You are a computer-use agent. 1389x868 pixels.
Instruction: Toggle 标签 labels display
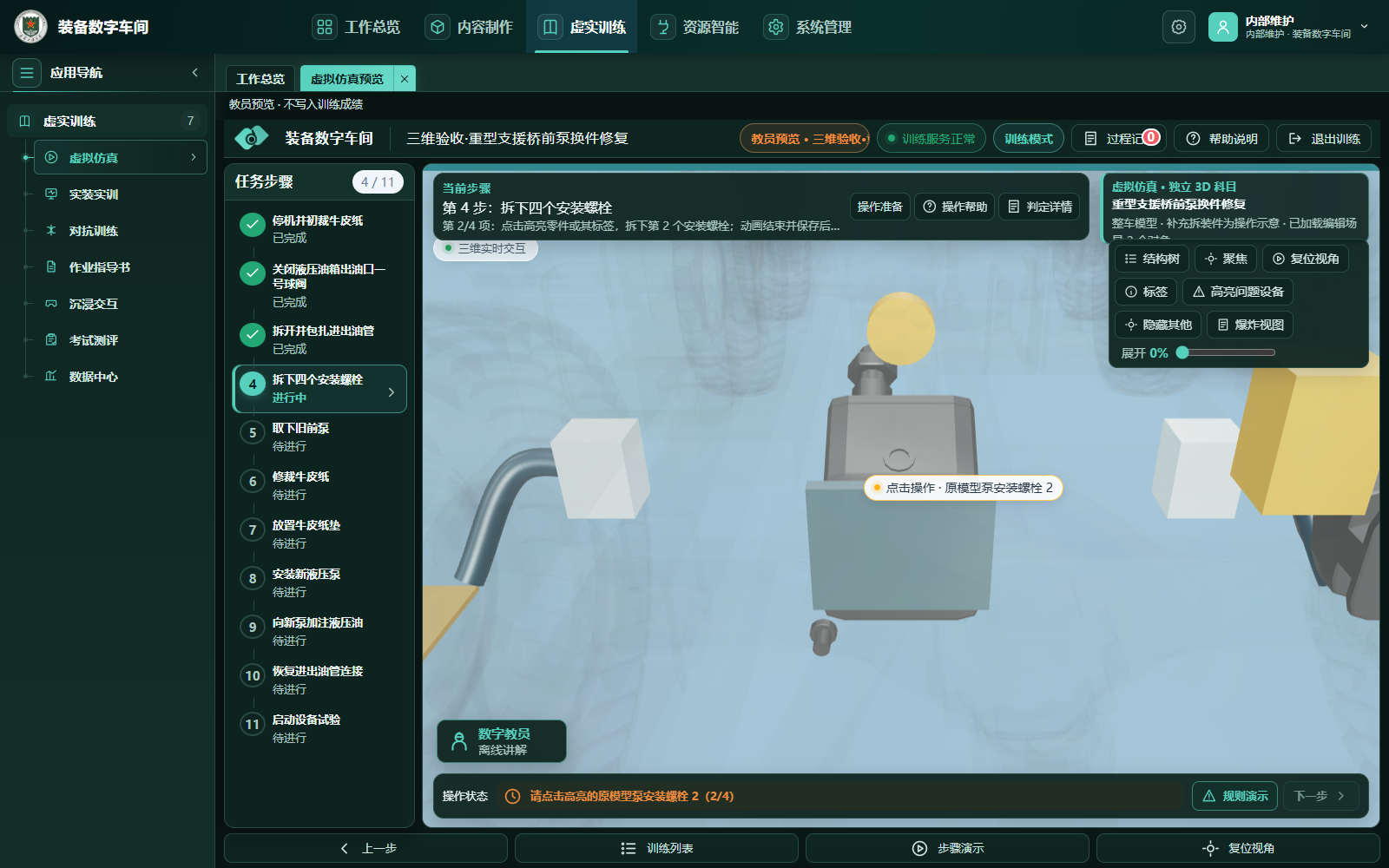click(x=1146, y=292)
